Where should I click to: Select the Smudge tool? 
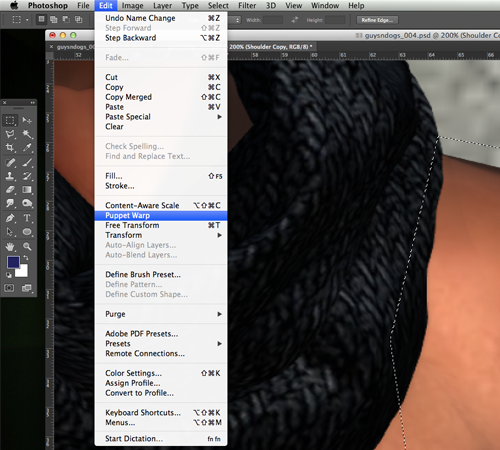click(10, 203)
